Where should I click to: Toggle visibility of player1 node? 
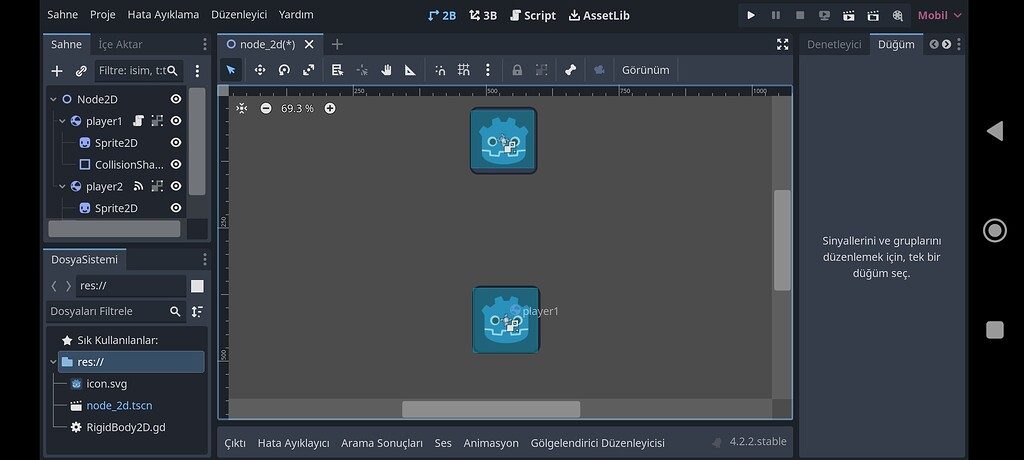(x=176, y=121)
